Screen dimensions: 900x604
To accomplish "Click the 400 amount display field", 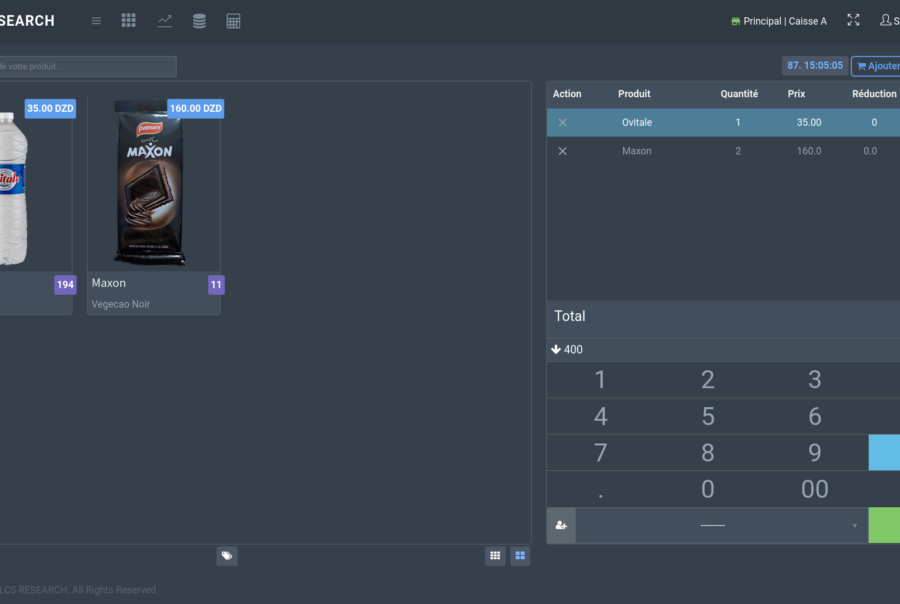I will pos(723,350).
